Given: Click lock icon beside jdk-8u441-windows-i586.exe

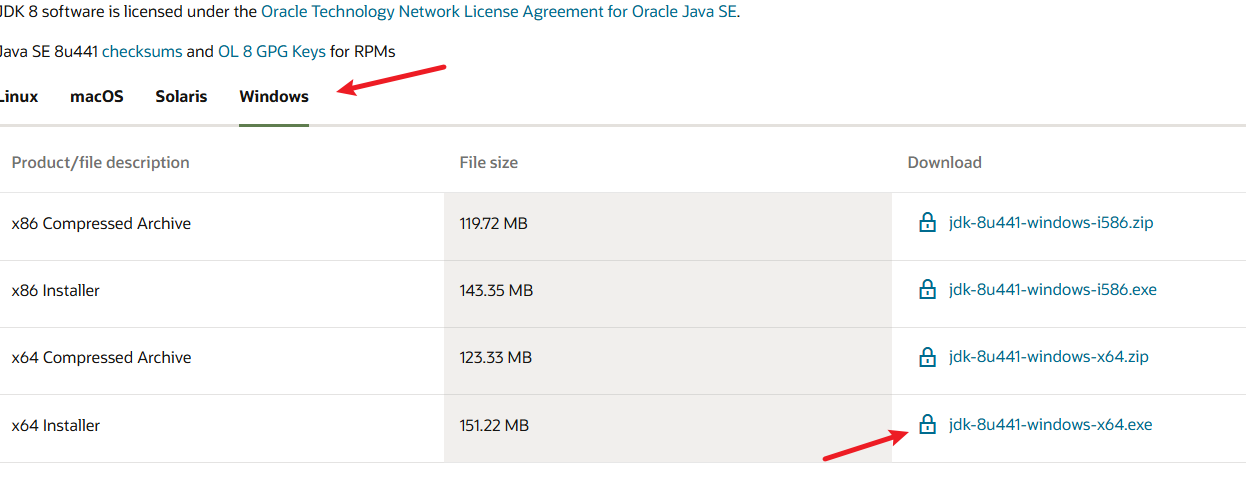Looking at the screenshot, I should pos(927,289).
